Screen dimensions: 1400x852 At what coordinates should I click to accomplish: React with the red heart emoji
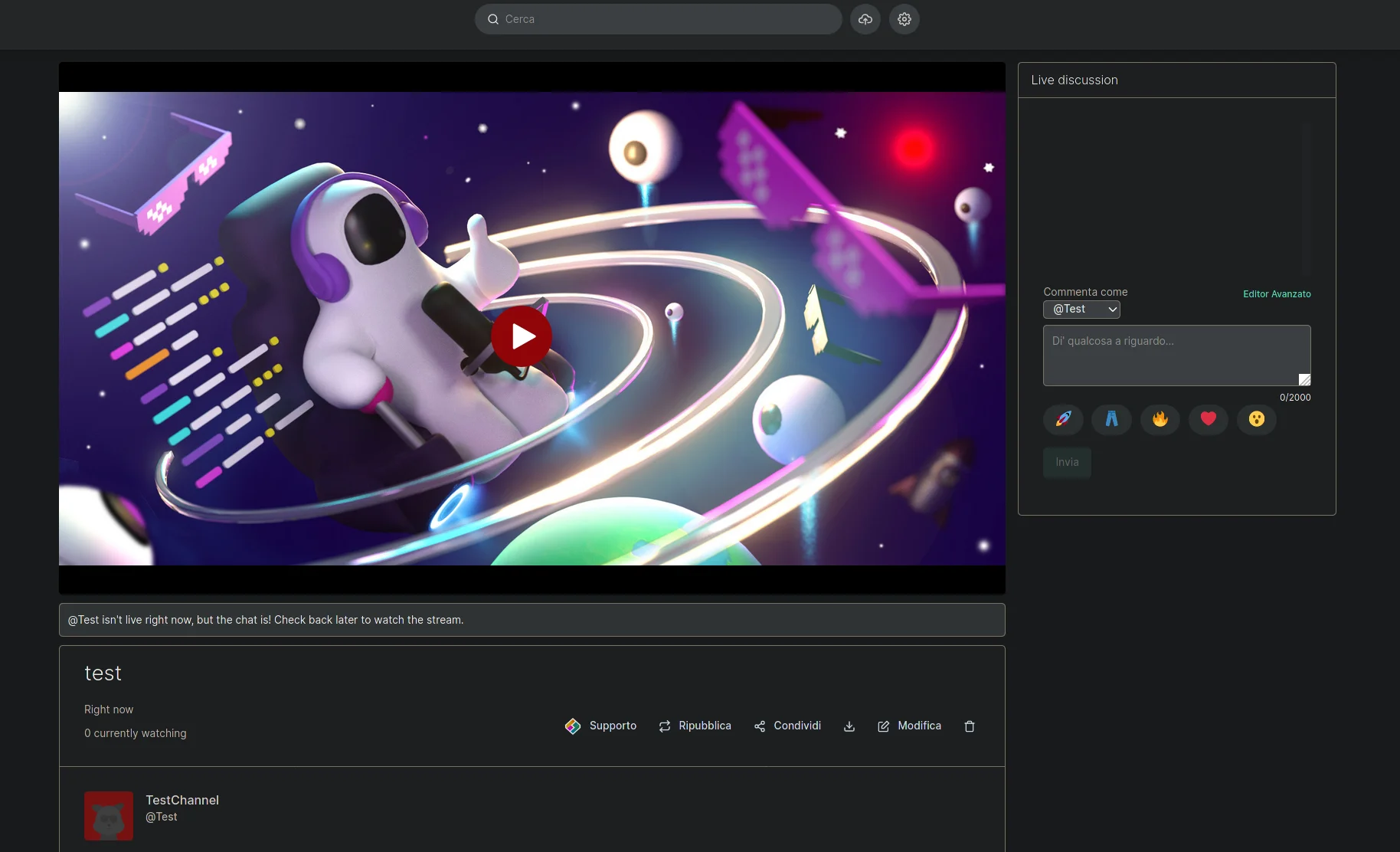click(x=1209, y=419)
